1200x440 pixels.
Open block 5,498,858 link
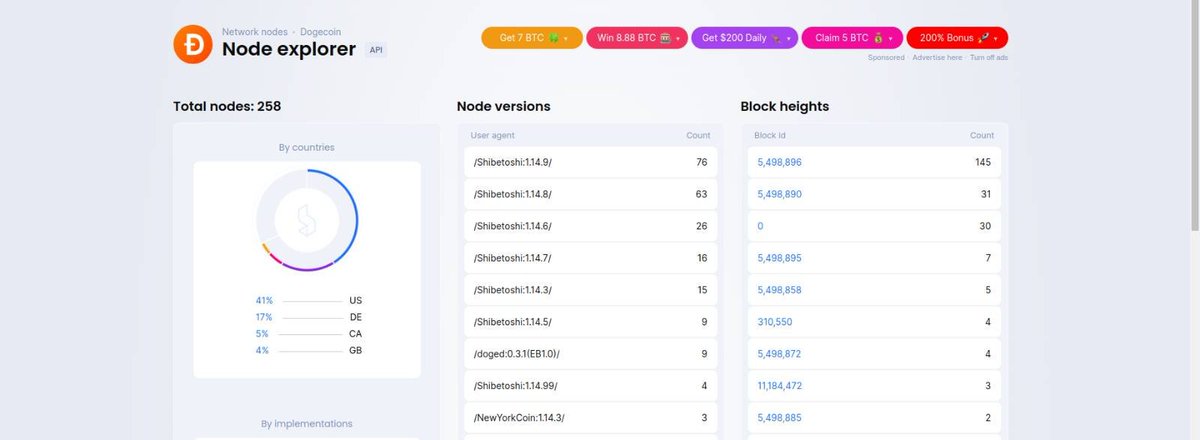779,290
